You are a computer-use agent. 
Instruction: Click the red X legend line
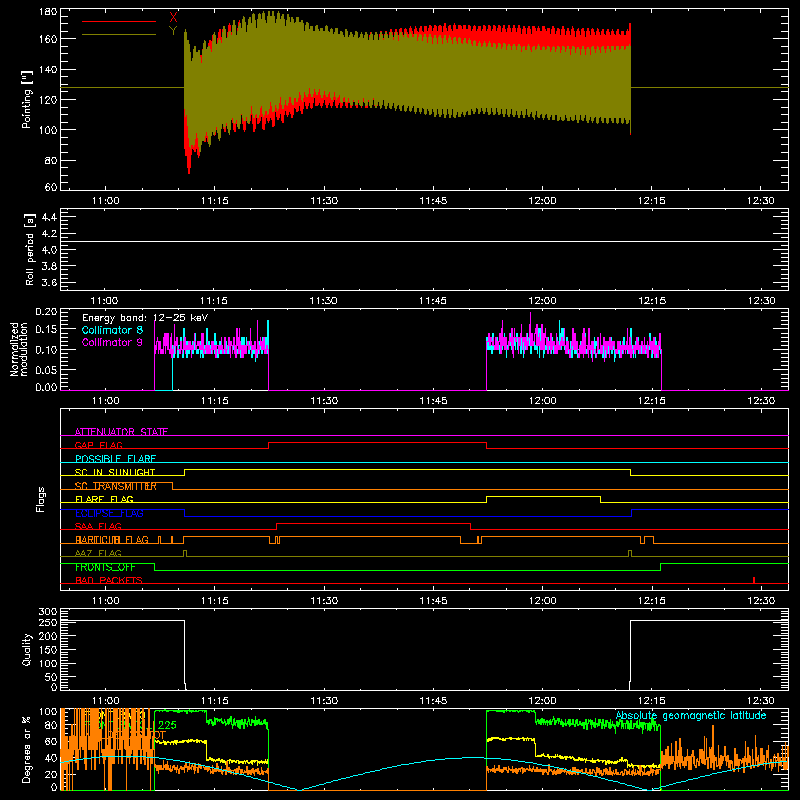(x=119, y=21)
